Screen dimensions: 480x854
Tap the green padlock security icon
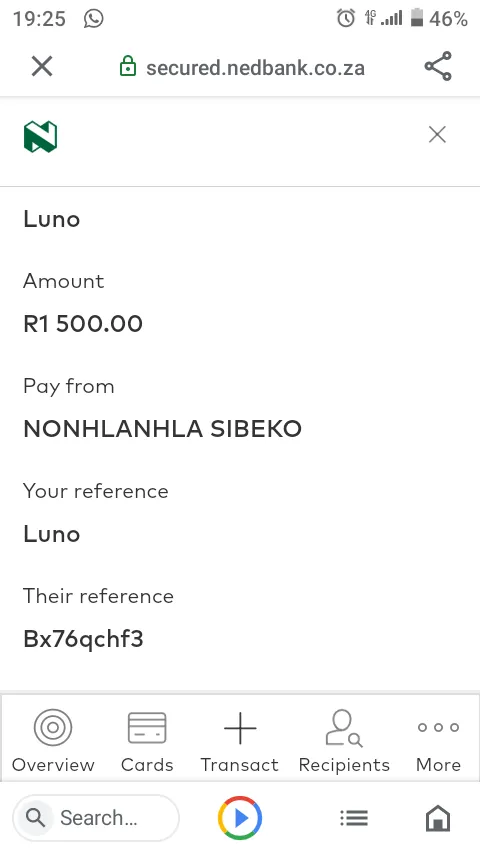[127, 66]
